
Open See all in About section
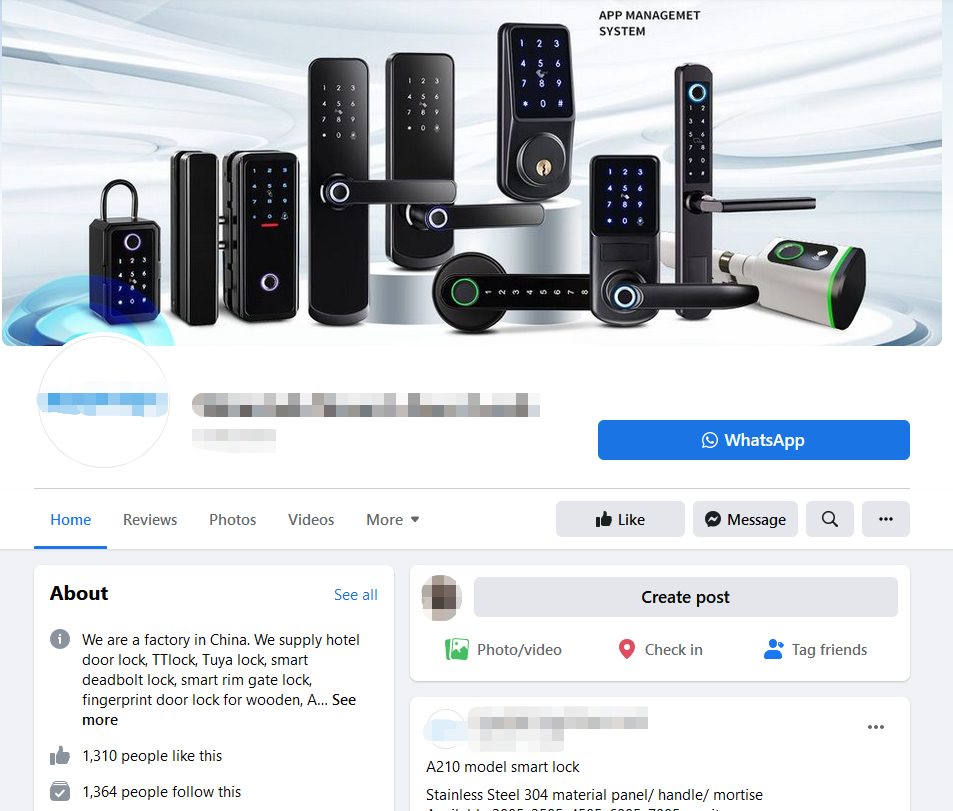point(356,595)
